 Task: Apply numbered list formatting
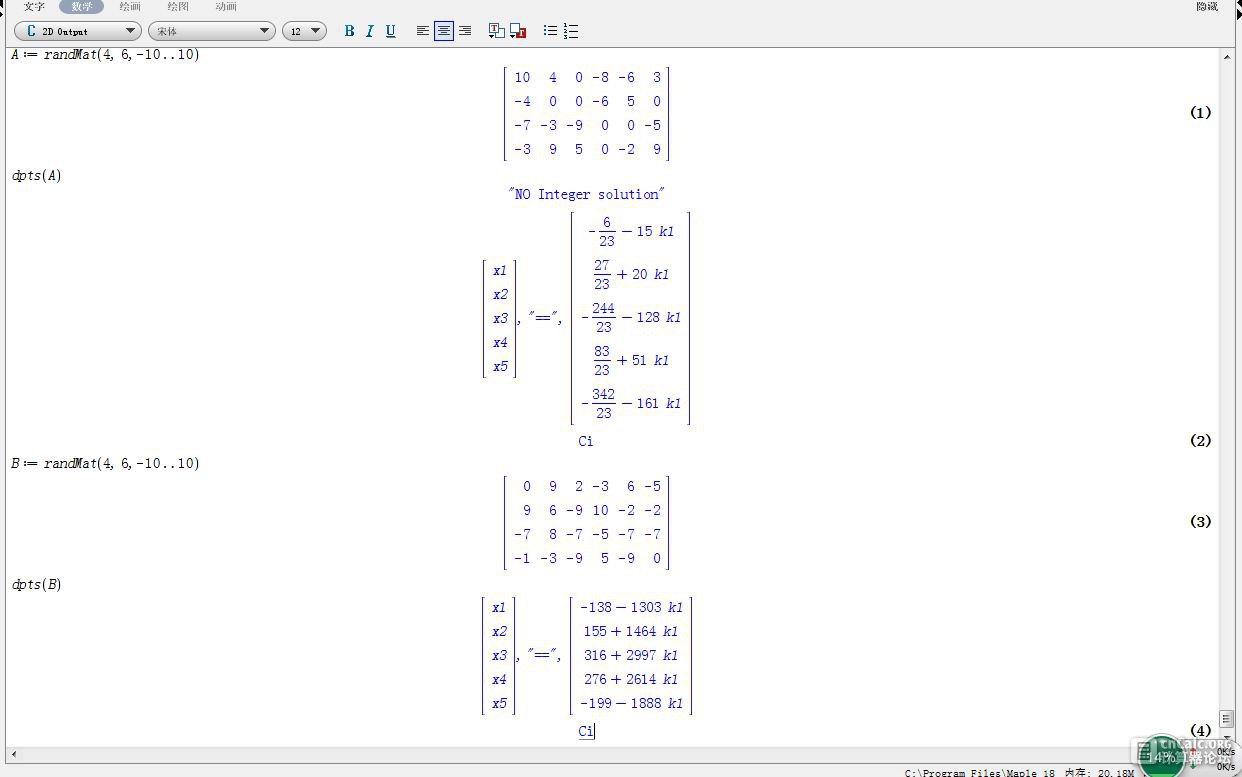pyautogui.click(x=571, y=31)
